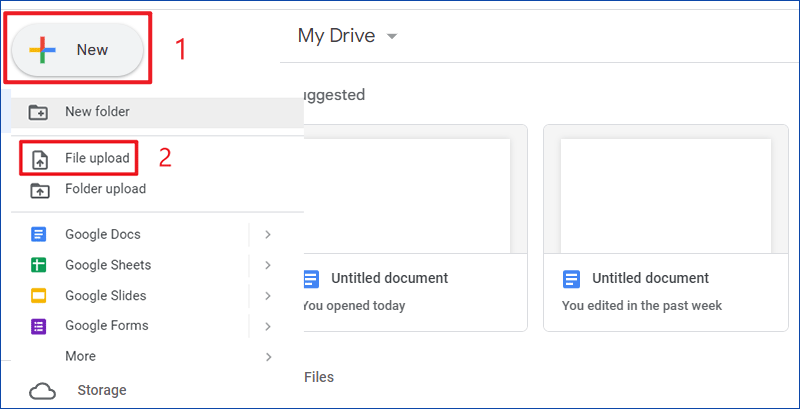This screenshot has width=800, height=409.
Task: Expand the Google Forms submenu arrow
Action: tap(268, 326)
